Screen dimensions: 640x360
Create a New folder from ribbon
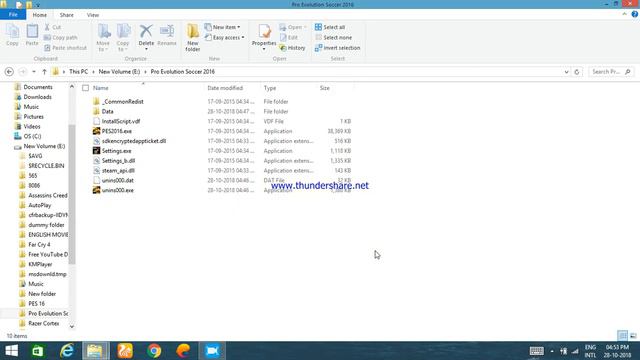click(193, 38)
